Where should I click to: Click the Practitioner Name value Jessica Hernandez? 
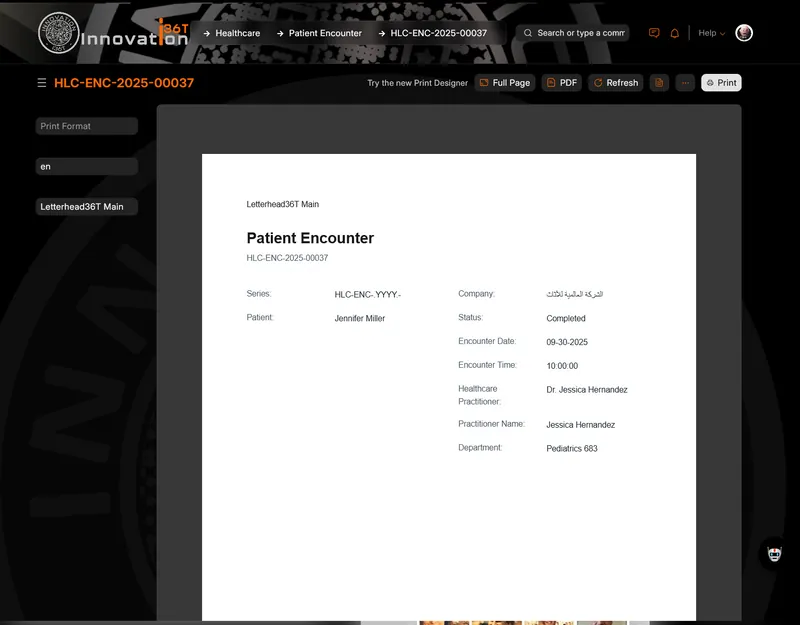[581, 424]
